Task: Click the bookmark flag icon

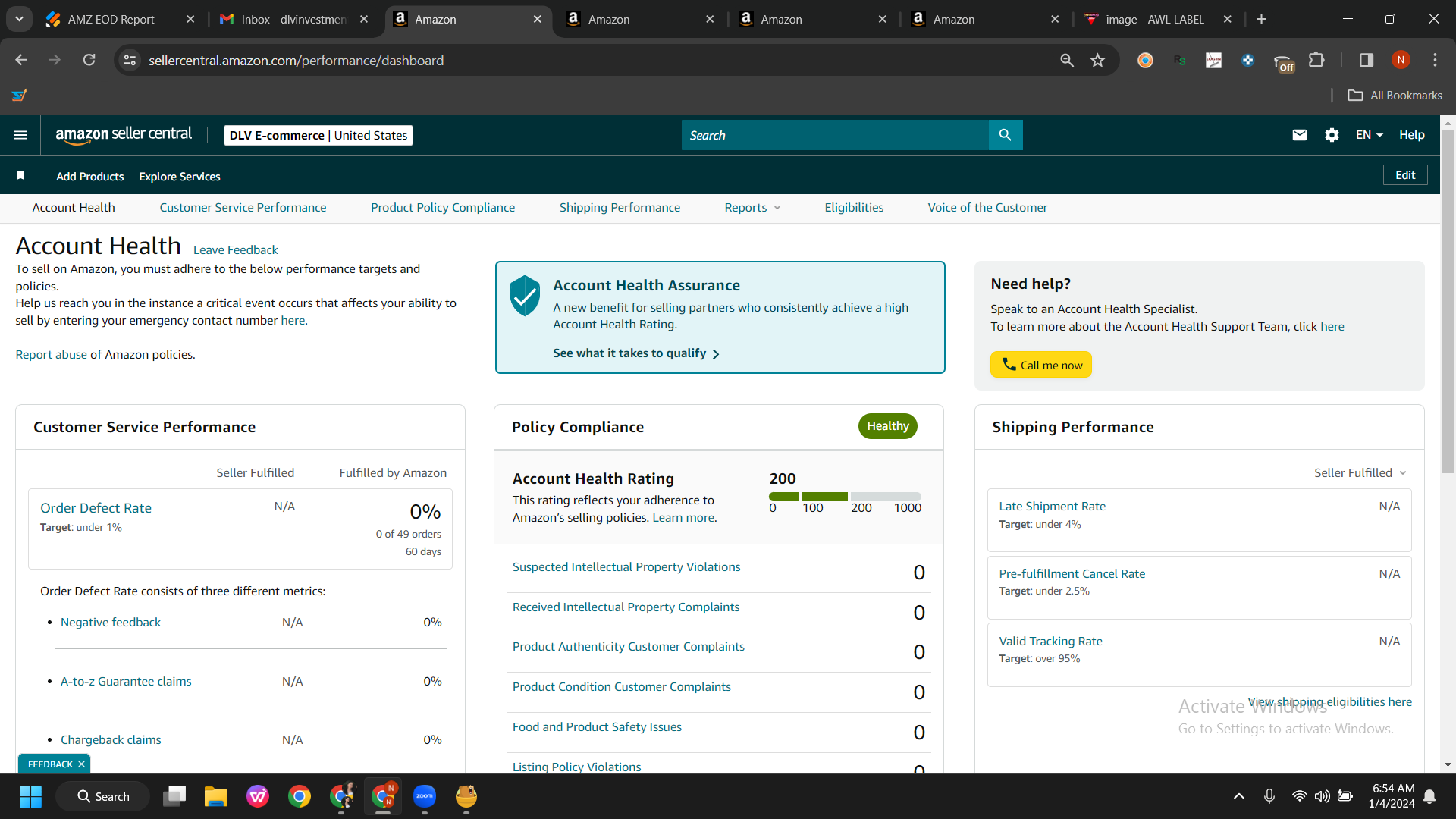Action: pos(20,176)
